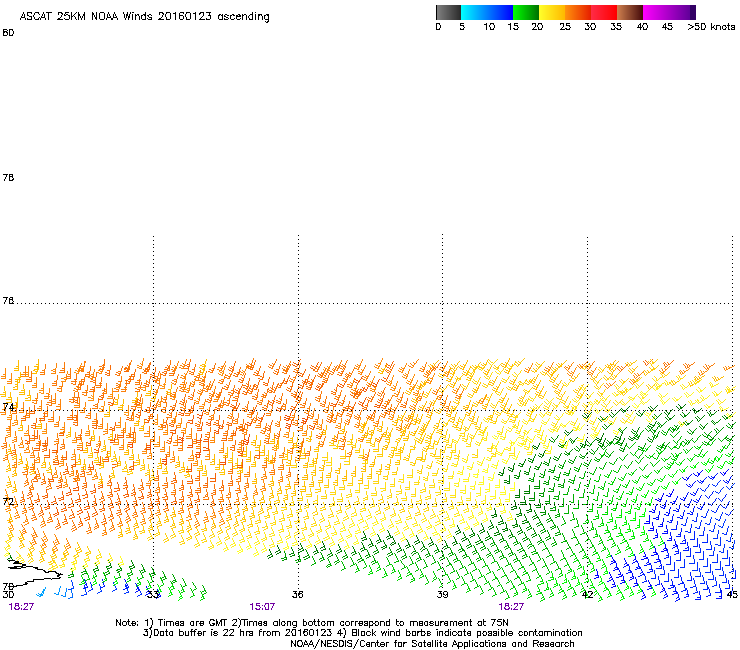Click the latitude label '70' on the left axis

click(8, 587)
